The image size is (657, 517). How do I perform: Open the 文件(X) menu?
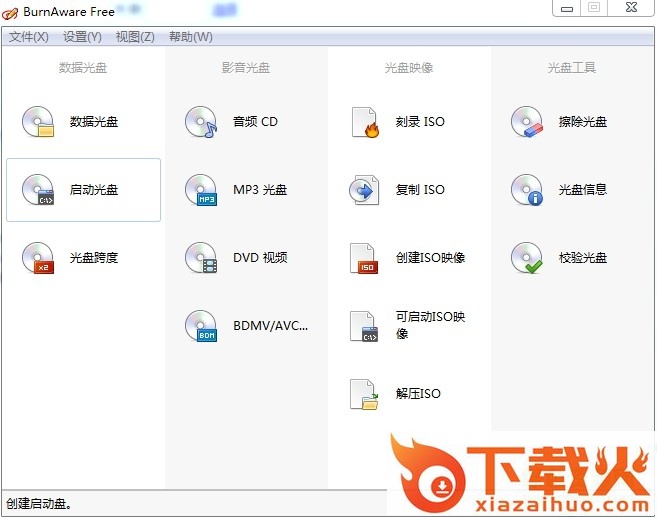tap(29, 37)
